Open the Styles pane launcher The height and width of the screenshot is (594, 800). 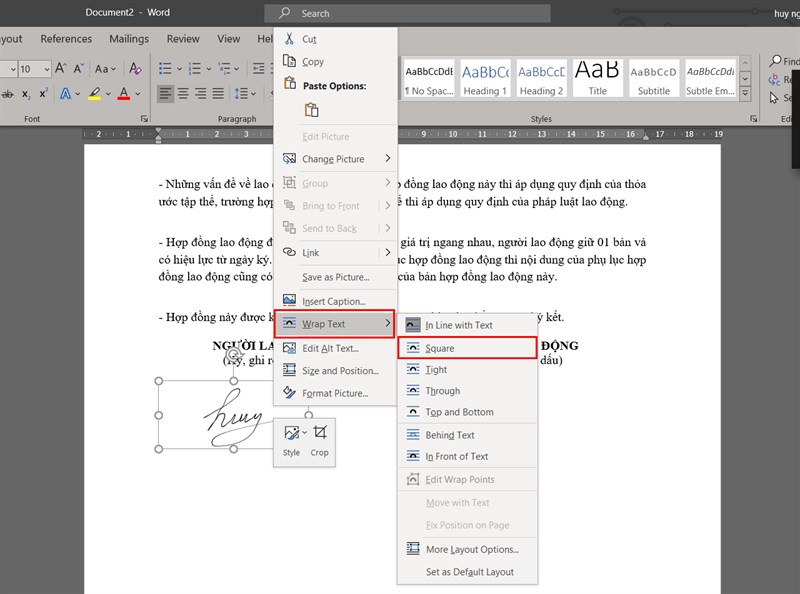[x=754, y=118]
